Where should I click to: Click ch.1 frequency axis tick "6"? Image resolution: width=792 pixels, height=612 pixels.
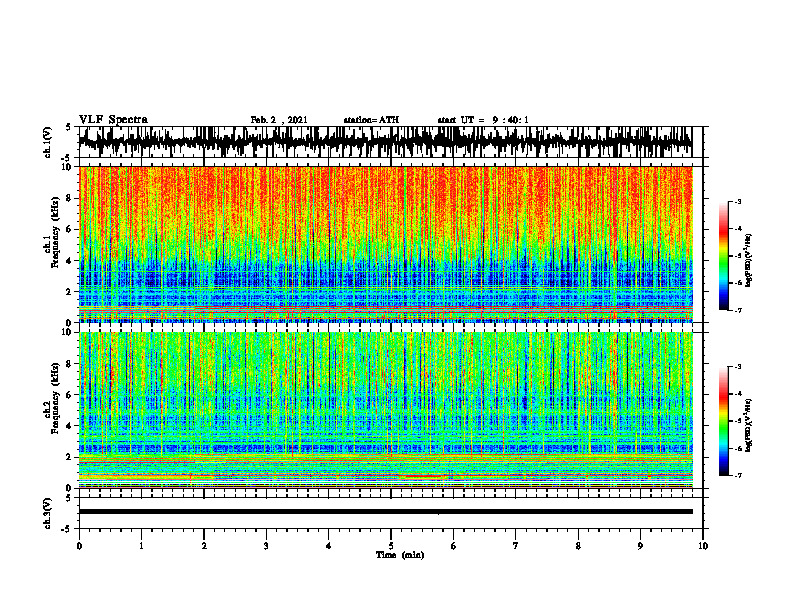pyautogui.click(x=71, y=230)
